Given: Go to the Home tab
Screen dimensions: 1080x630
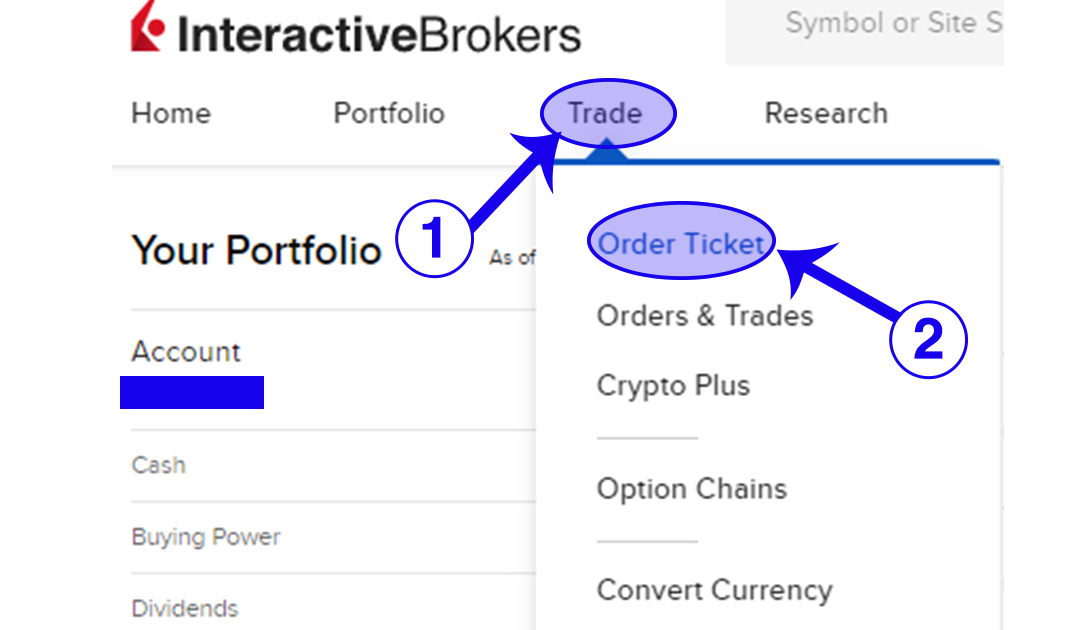Looking at the screenshot, I should tap(171, 113).
